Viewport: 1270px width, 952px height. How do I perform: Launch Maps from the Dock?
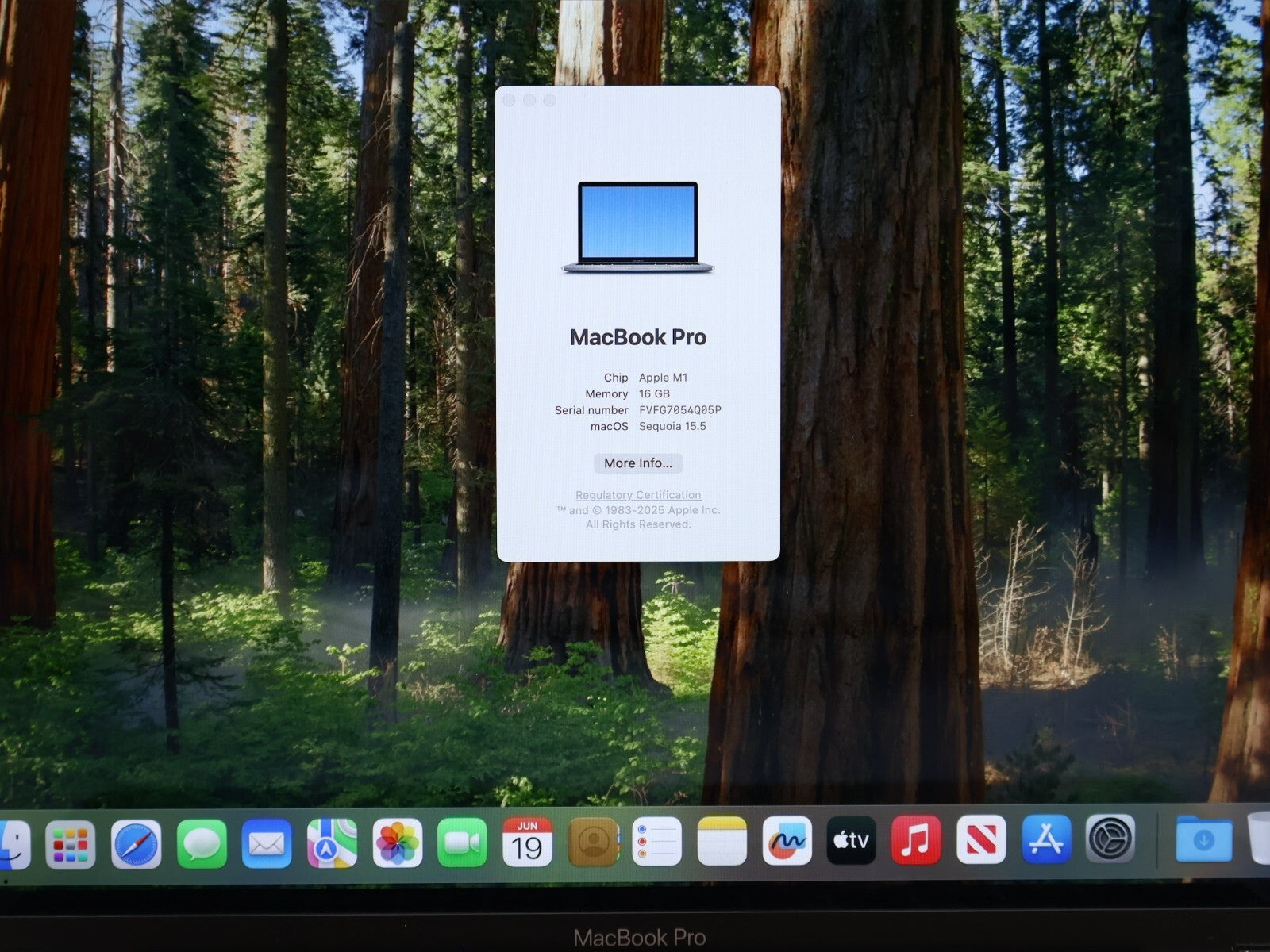(x=332, y=843)
